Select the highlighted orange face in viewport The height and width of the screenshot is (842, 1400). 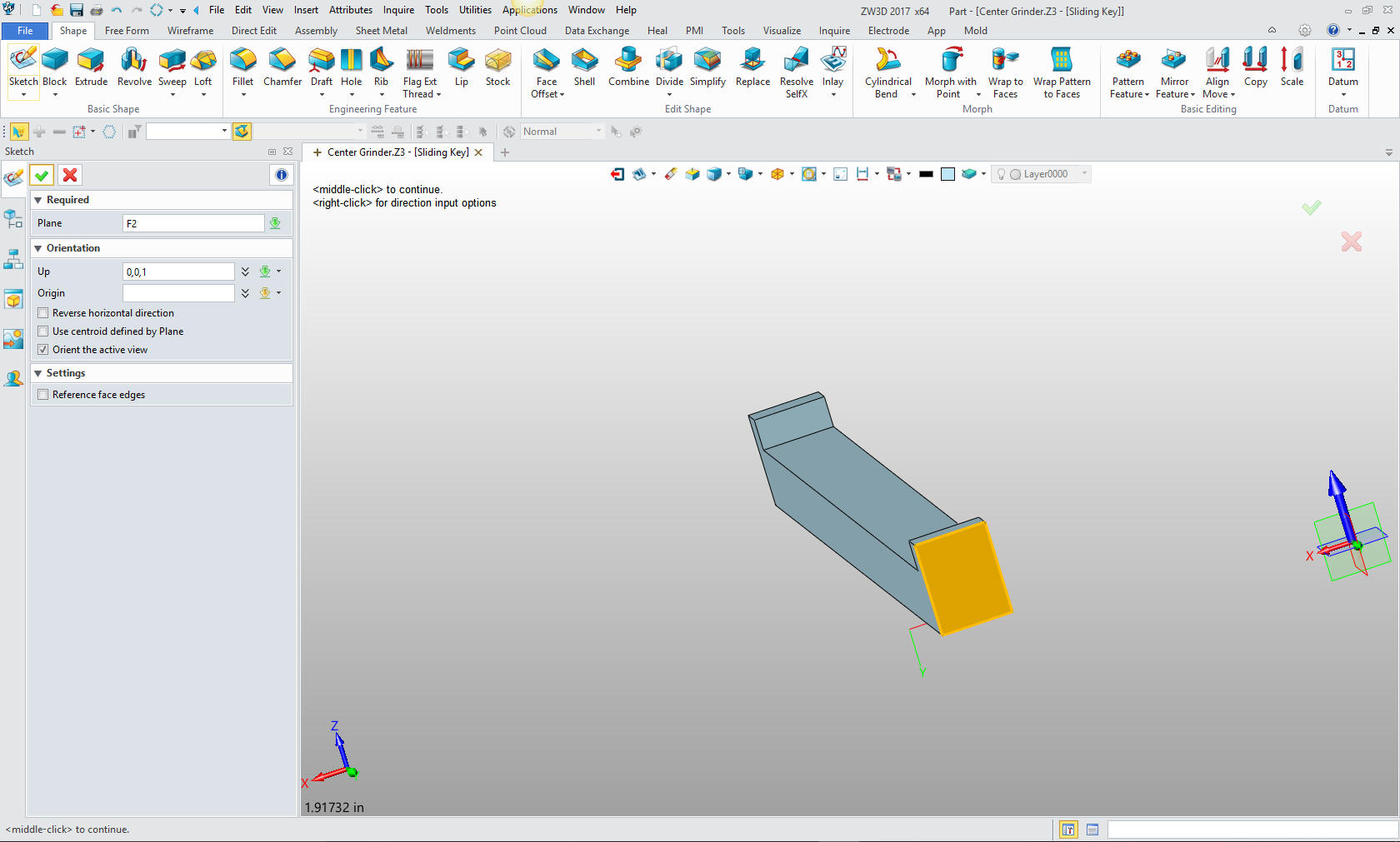click(962, 577)
